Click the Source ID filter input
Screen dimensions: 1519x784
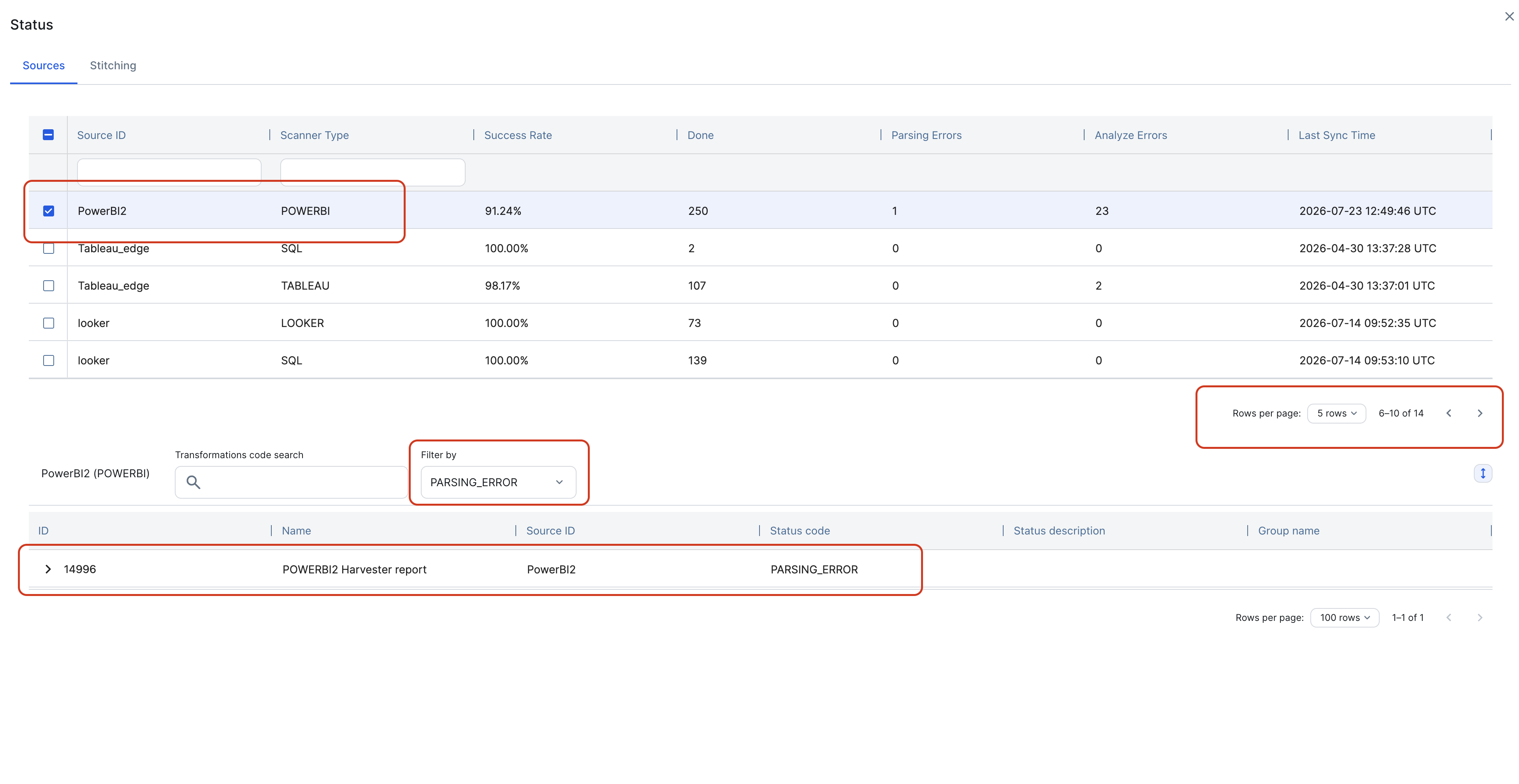point(169,172)
